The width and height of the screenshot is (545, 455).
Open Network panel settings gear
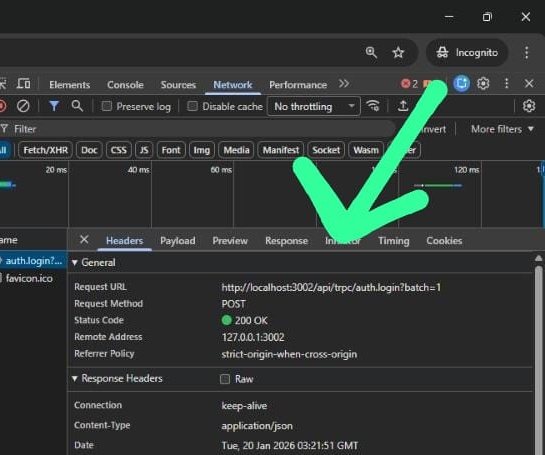(529, 106)
